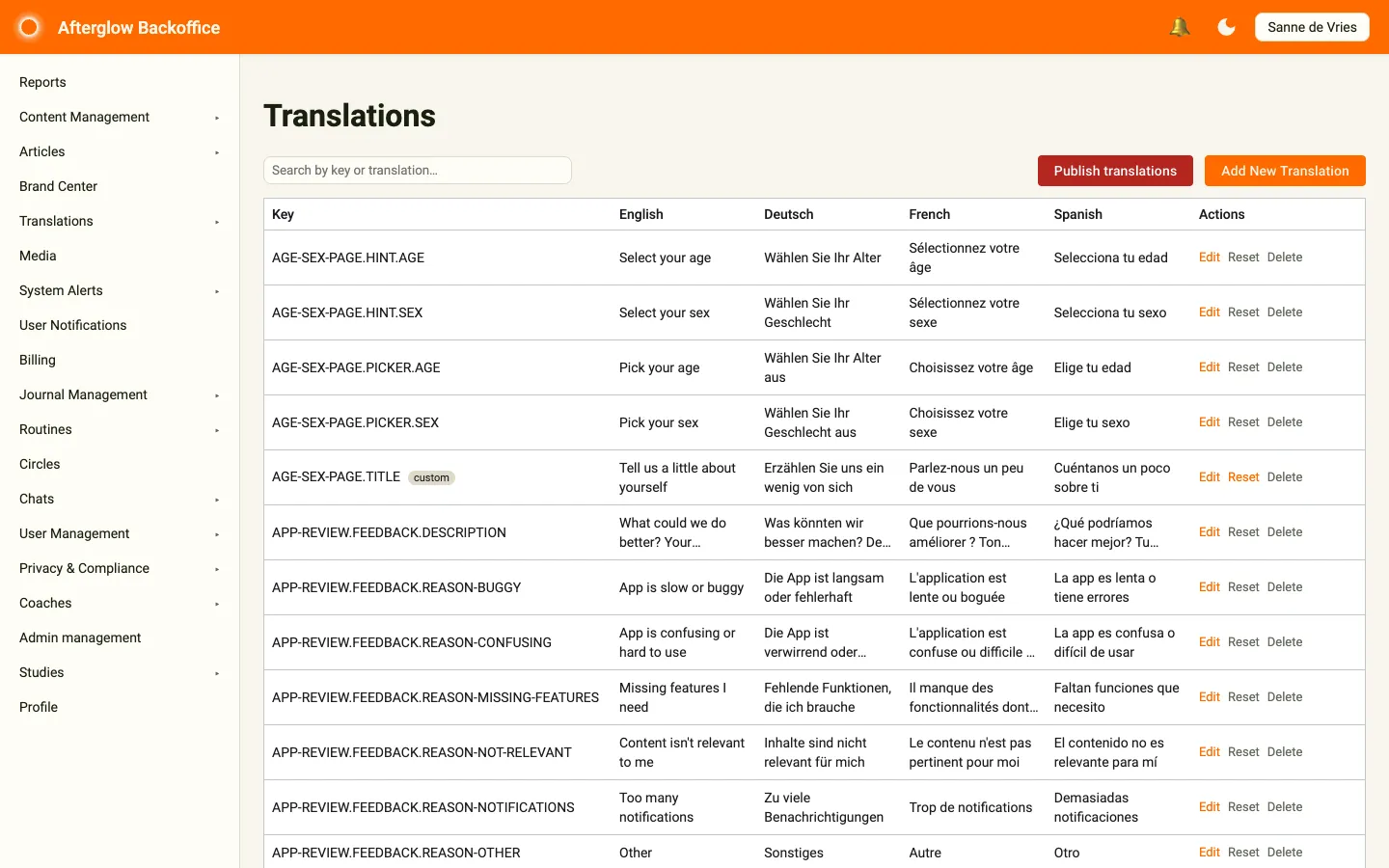Expand Translations sidebar submenu arrow
Screen dimensions: 1389x868
coord(217,222)
